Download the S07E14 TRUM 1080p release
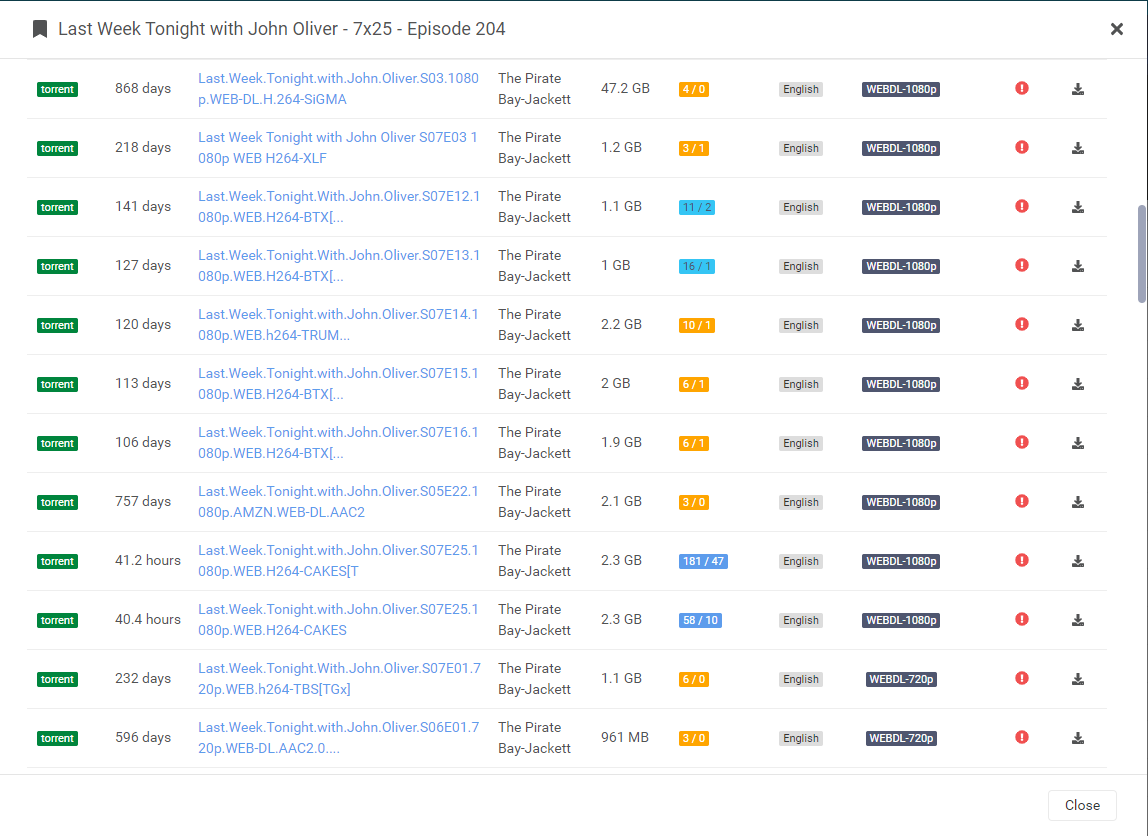Screen dimensions: 1148x836 click(x=1077, y=324)
